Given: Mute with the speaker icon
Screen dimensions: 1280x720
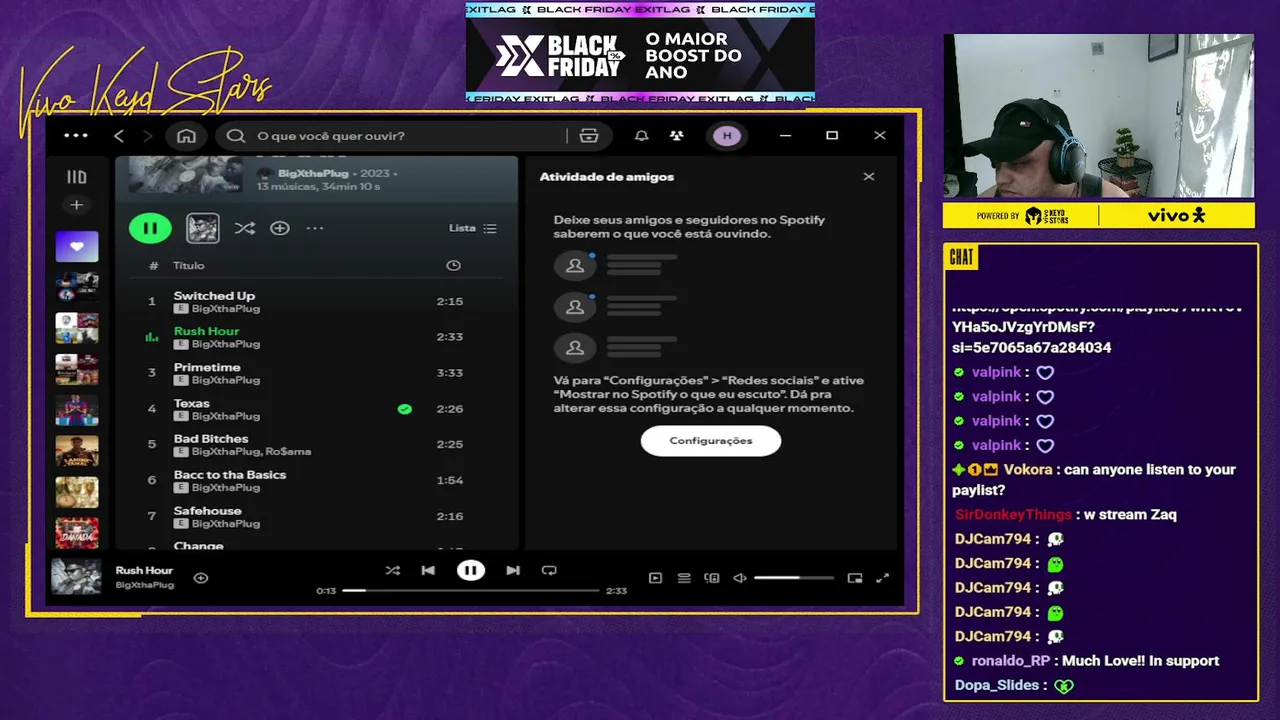Looking at the screenshot, I should 740,578.
